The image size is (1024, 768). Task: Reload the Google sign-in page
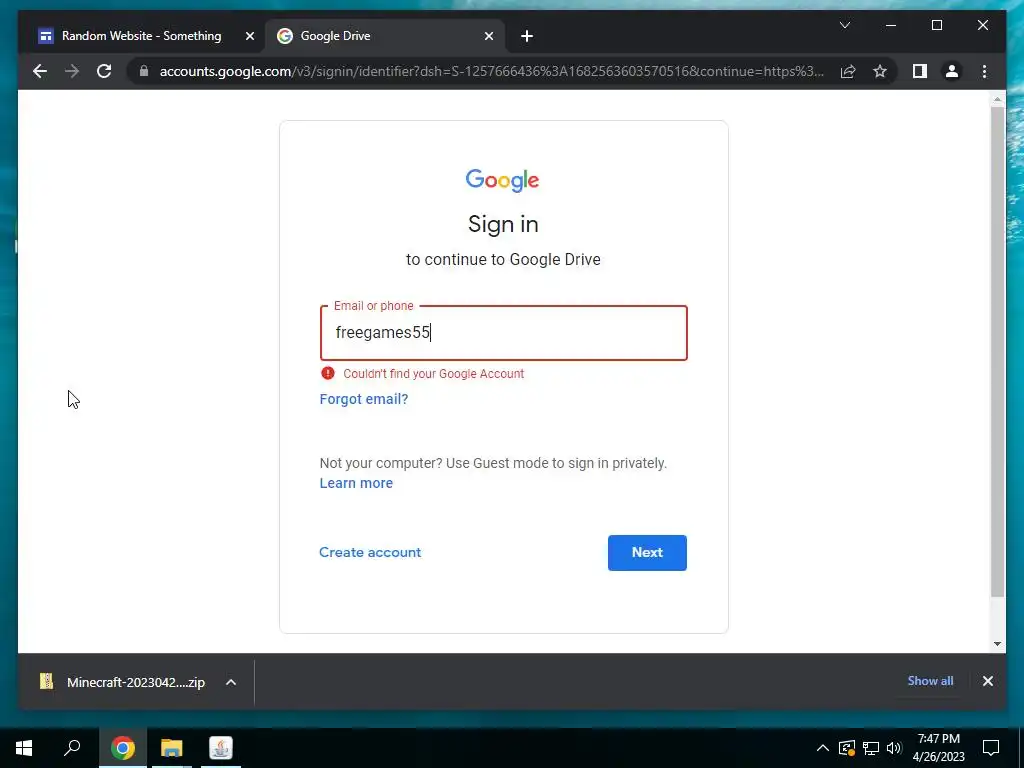point(104,71)
